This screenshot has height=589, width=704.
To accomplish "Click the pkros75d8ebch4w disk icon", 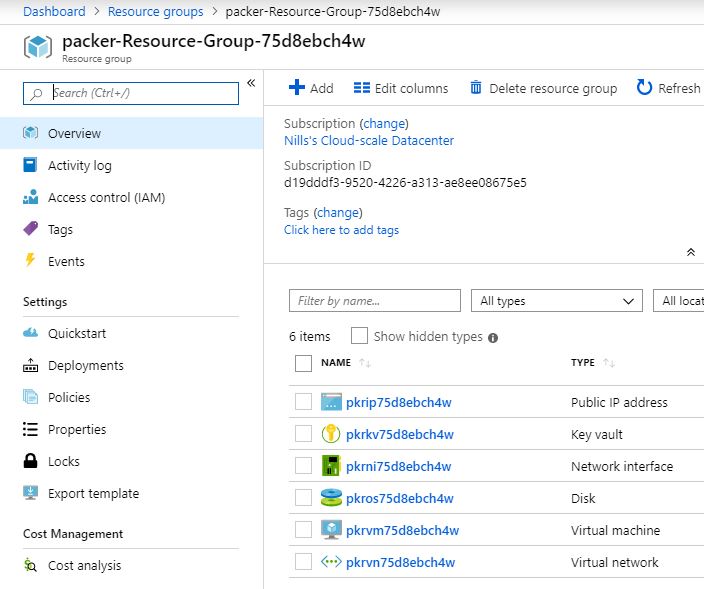I will (x=331, y=498).
